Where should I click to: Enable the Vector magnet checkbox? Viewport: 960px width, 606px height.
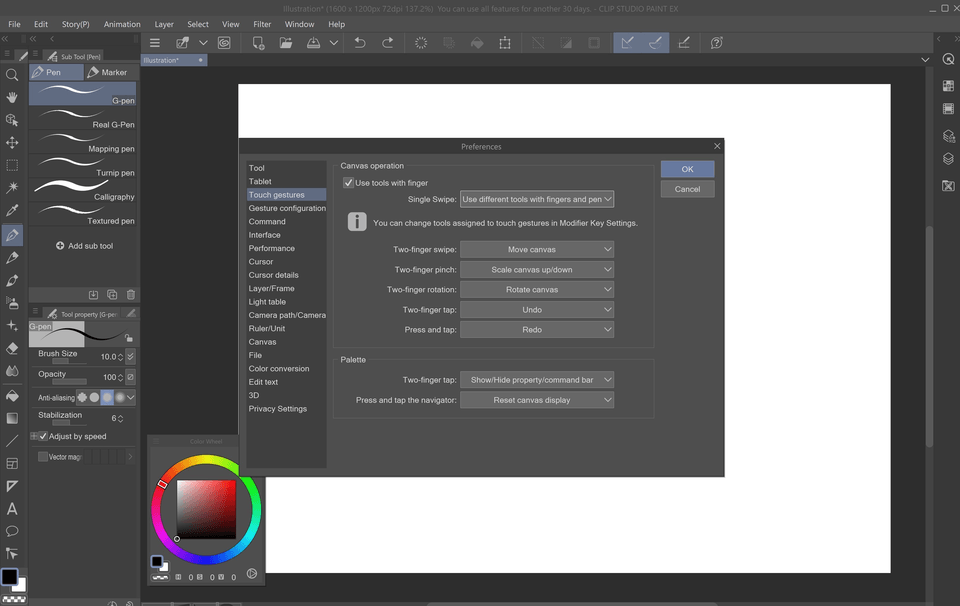click(43, 457)
